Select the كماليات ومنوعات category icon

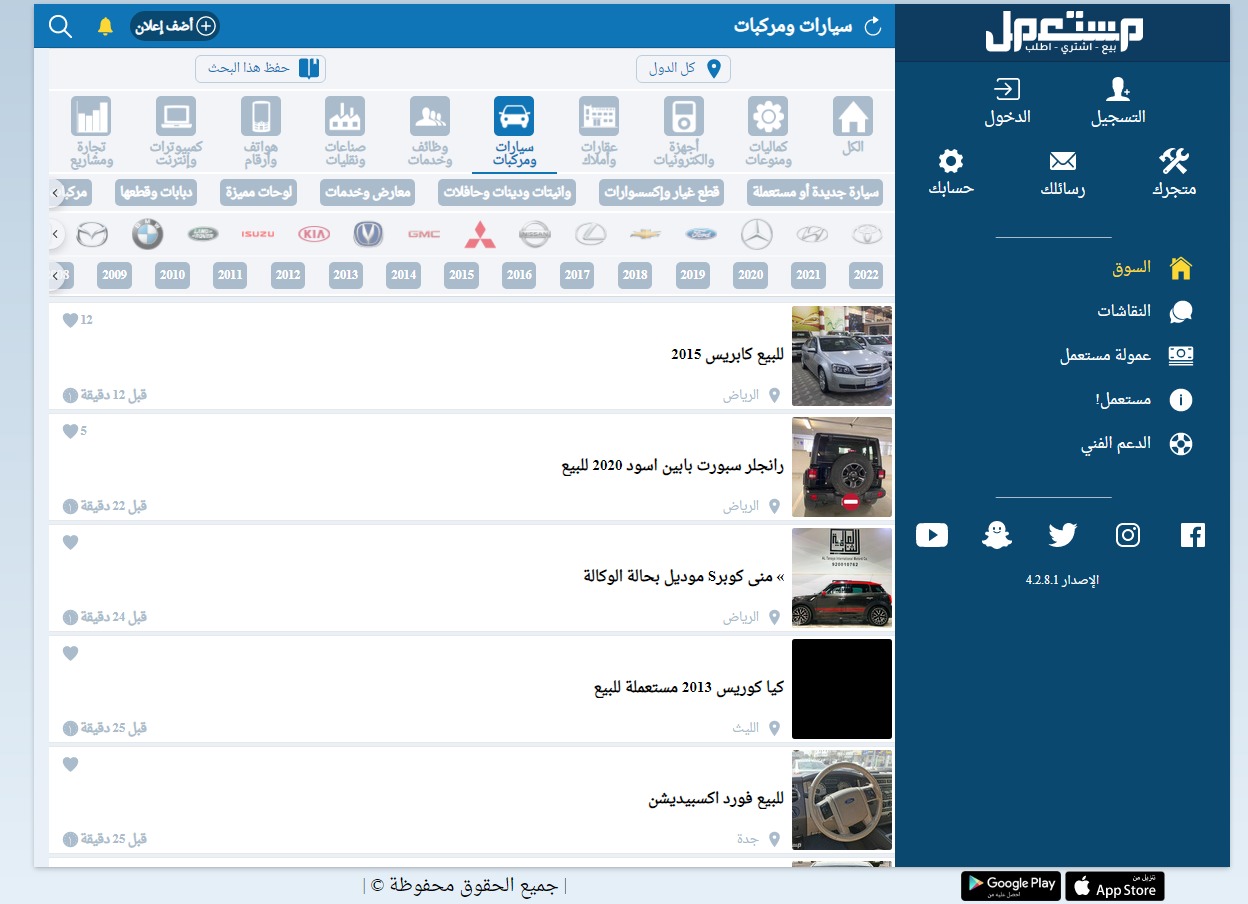767,115
